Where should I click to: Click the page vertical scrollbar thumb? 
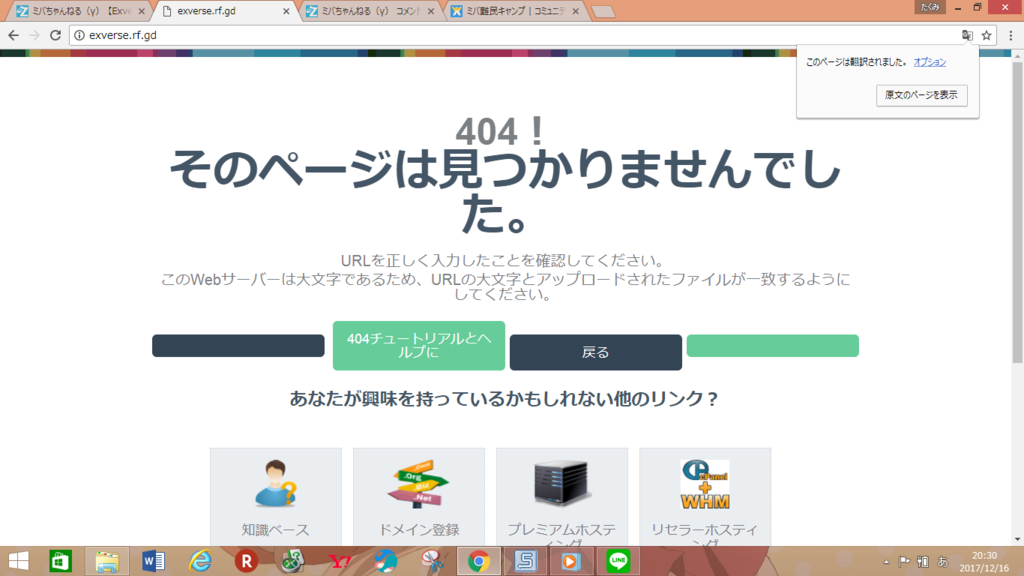[x=1017, y=212]
